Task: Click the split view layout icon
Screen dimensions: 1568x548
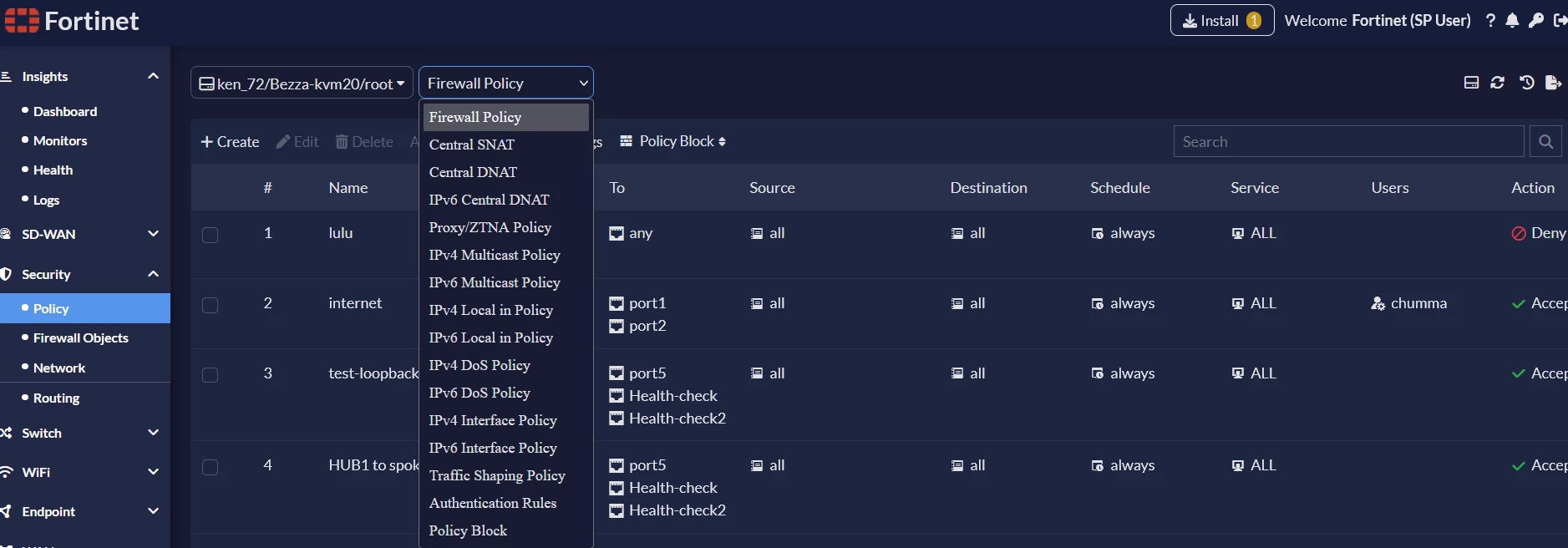Action: coord(1471,83)
